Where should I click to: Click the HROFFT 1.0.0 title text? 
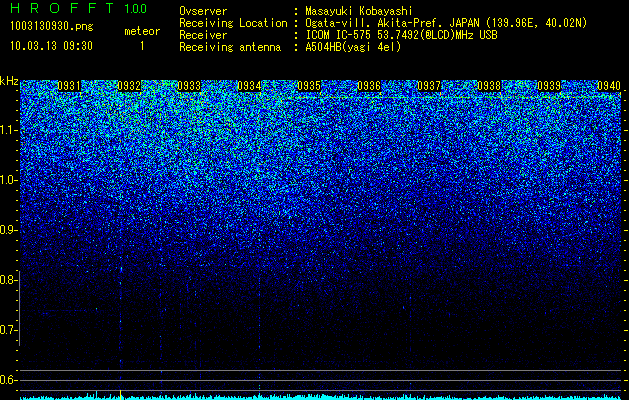pos(79,8)
